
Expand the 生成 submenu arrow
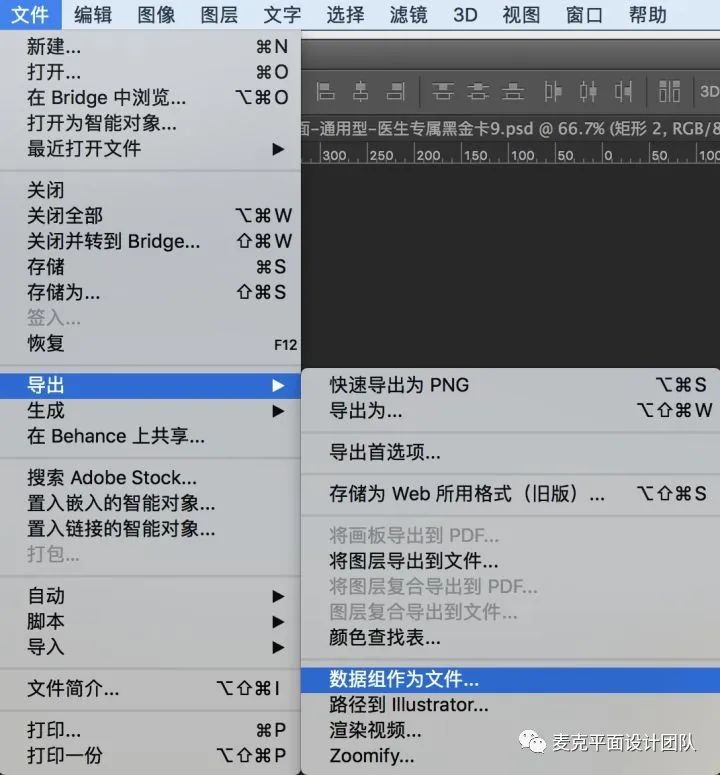pyautogui.click(x=278, y=411)
